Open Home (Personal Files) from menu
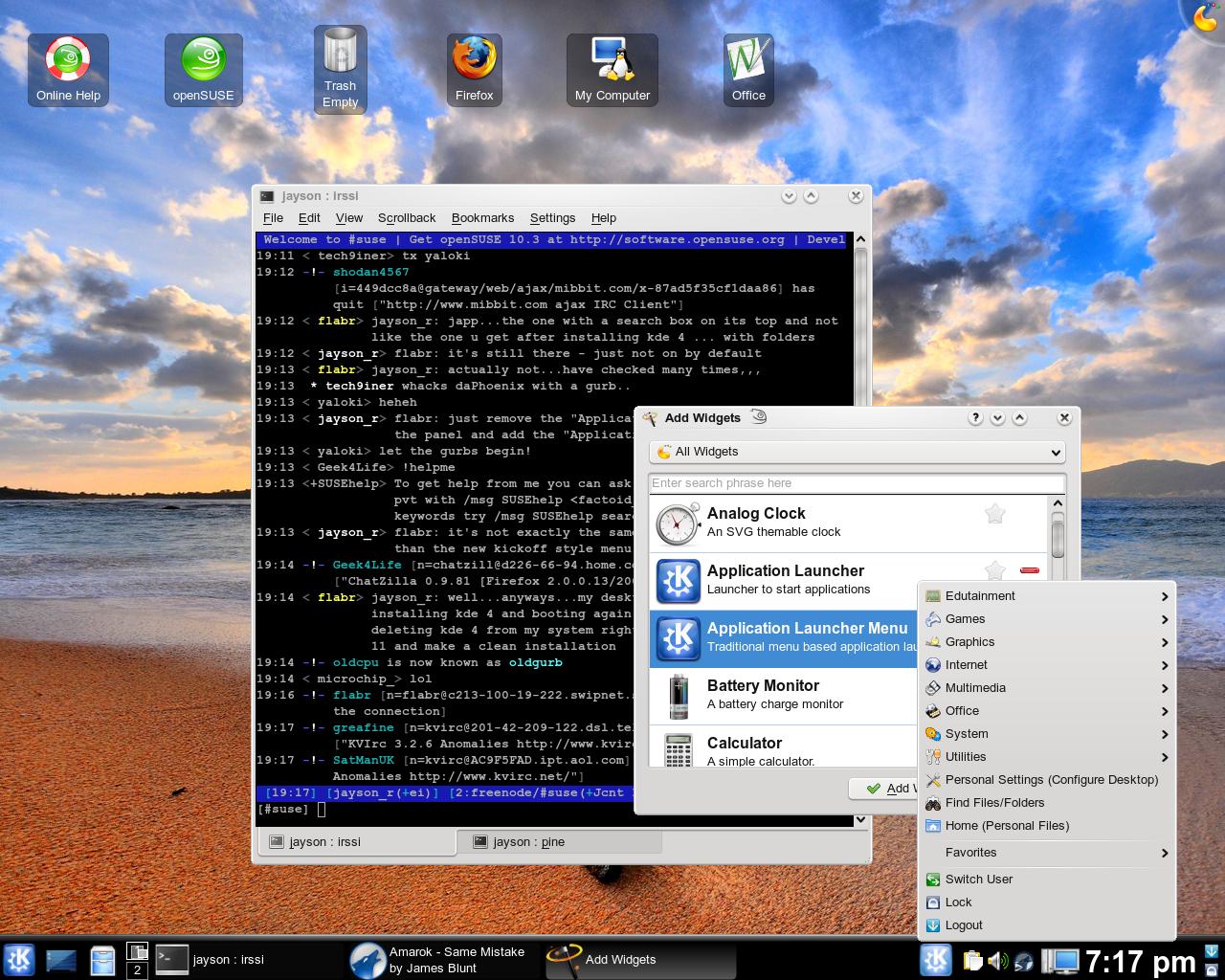1225x980 pixels. 1047,826
